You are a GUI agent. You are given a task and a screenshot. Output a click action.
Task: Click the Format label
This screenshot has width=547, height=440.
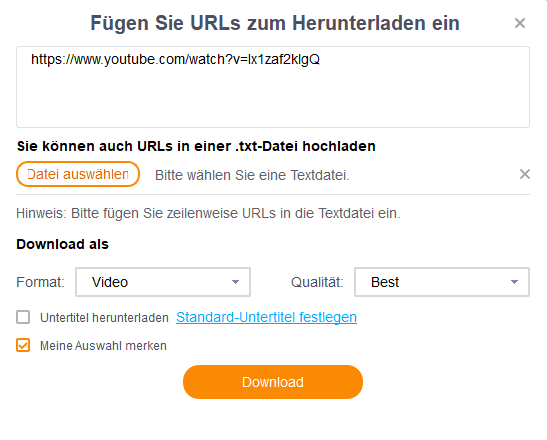click(40, 282)
